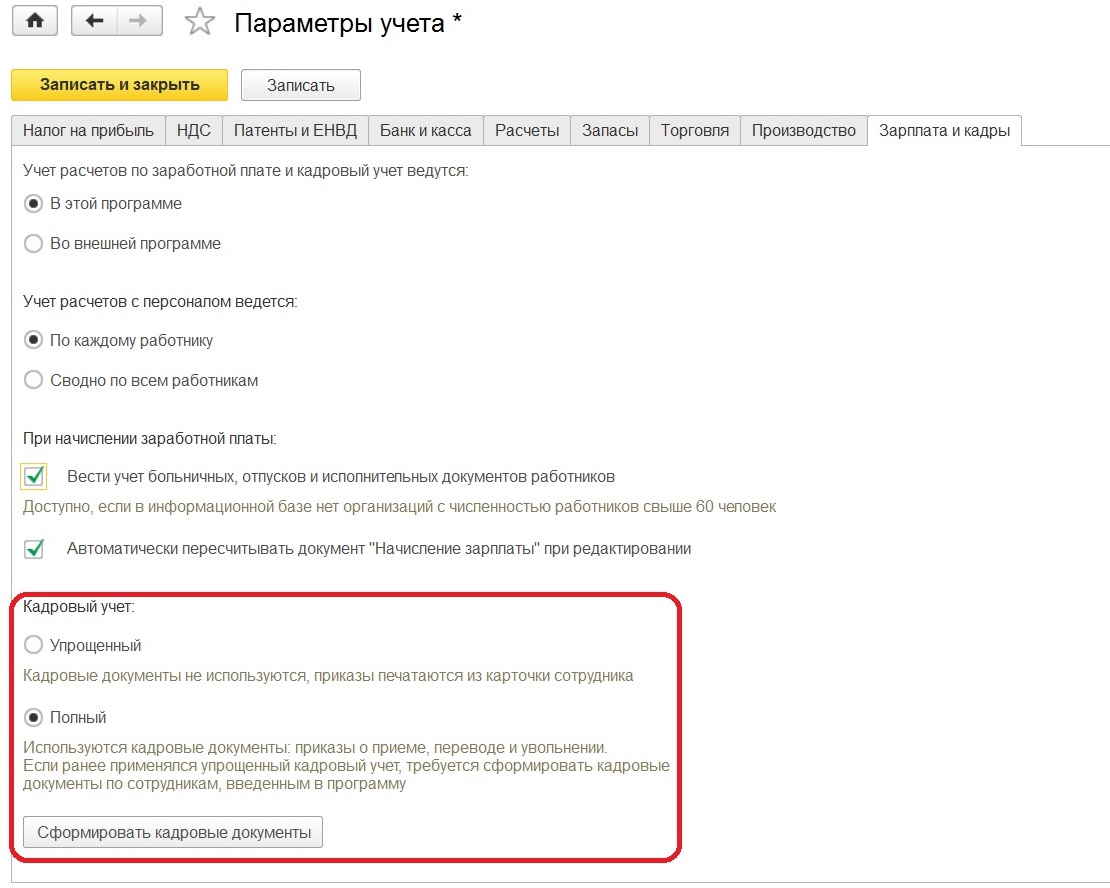
Task: Select the Торговля tab
Action: 695,131
